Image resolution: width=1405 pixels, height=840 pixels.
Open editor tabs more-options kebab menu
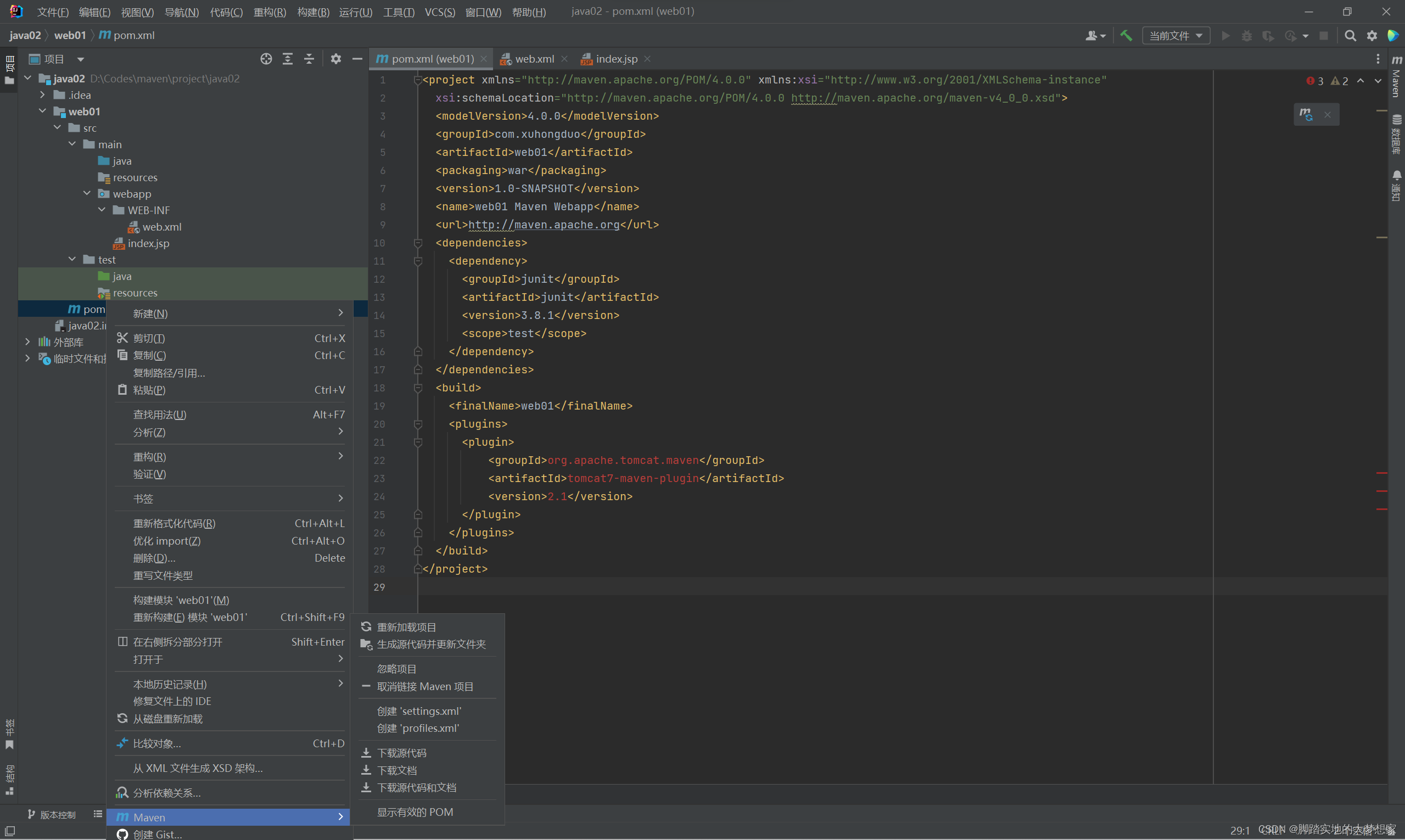(x=1378, y=59)
